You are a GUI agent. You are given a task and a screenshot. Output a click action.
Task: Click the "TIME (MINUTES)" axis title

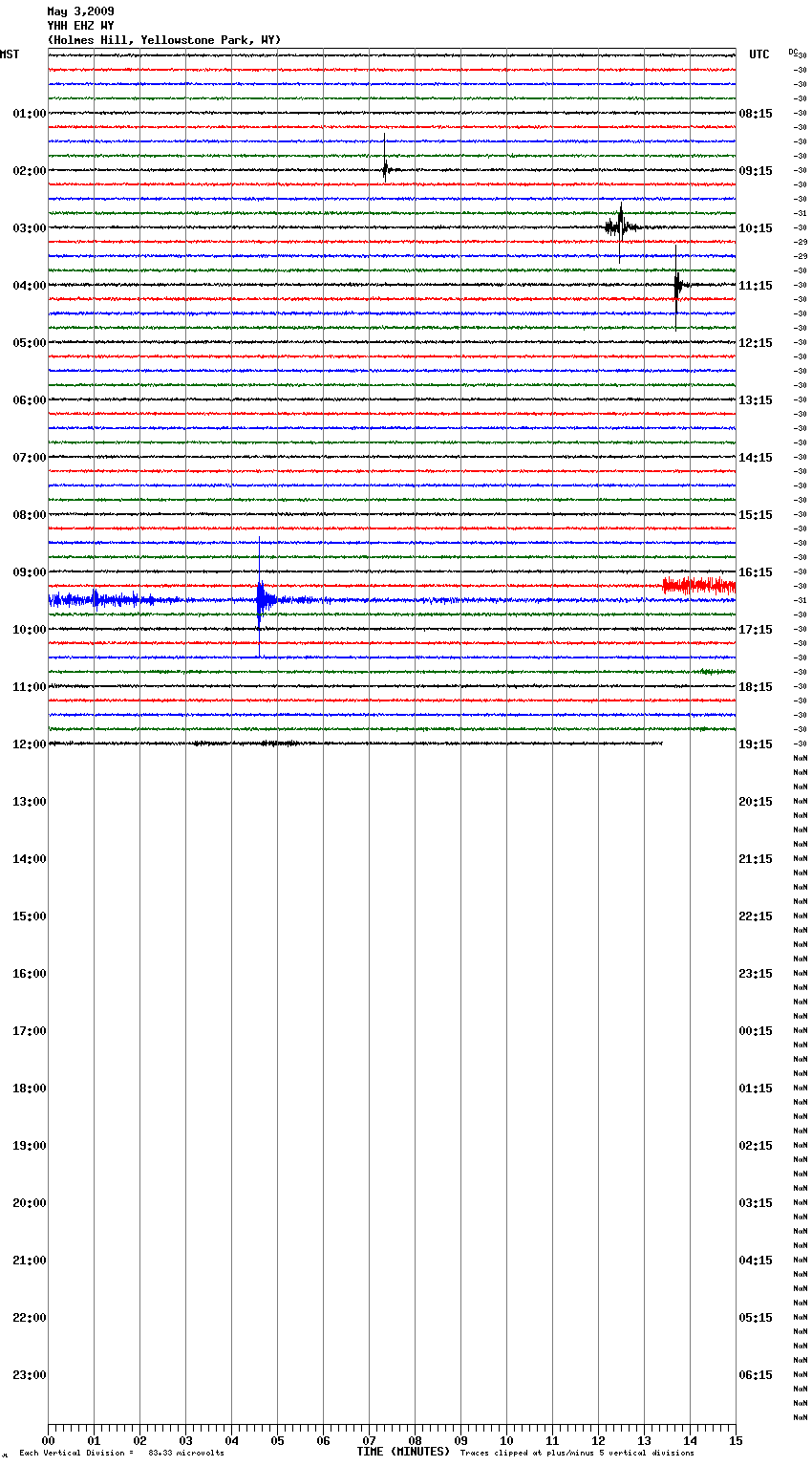pos(403,1452)
